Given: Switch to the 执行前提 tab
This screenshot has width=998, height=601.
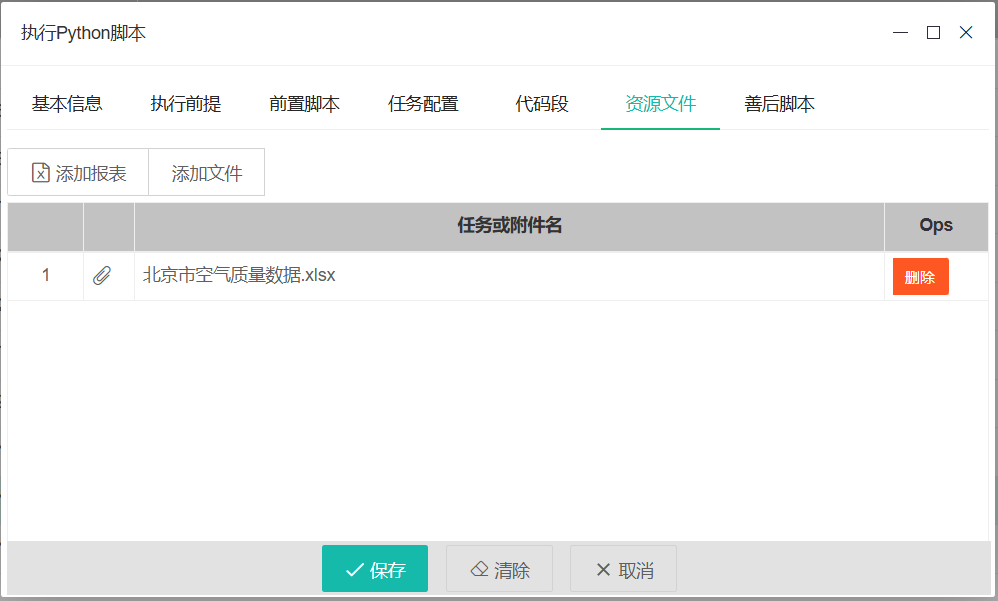Looking at the screenshot, I should click(185, 104).
